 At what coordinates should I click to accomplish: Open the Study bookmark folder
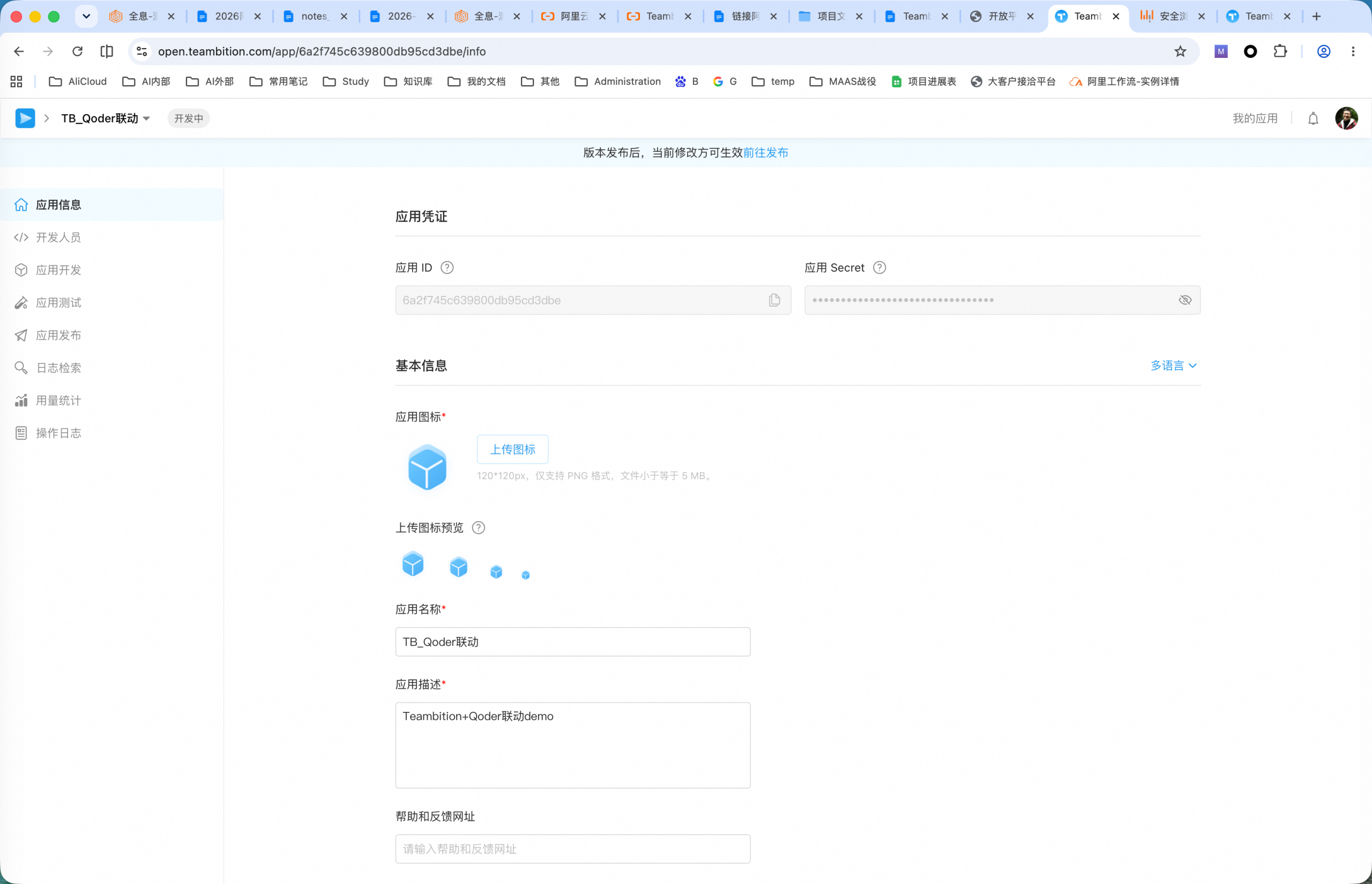[x=346, y=81]
